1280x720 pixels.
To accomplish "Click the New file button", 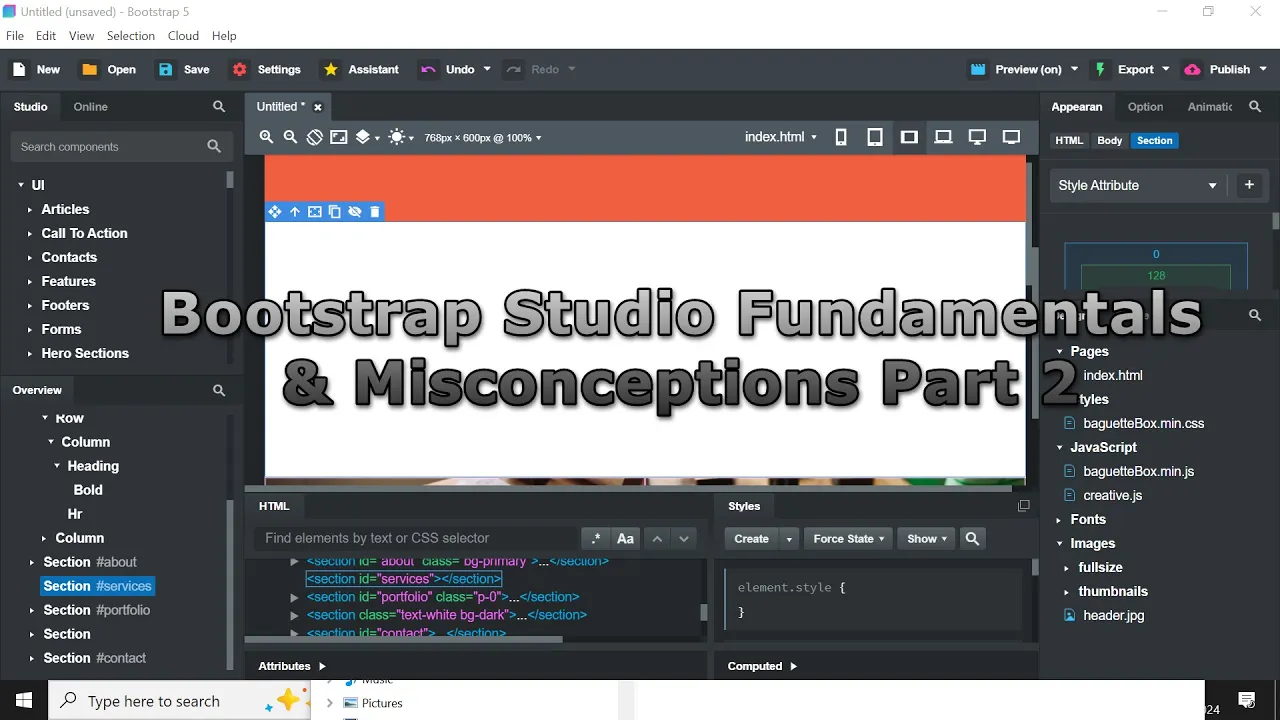I will [36, 69].
